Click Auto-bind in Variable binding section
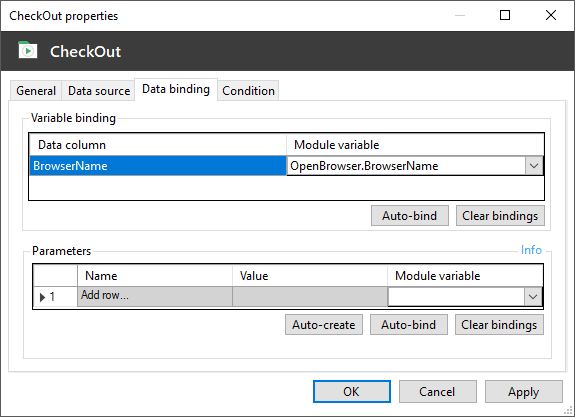This screenshot has height=417, width=575. coord(410,216)
